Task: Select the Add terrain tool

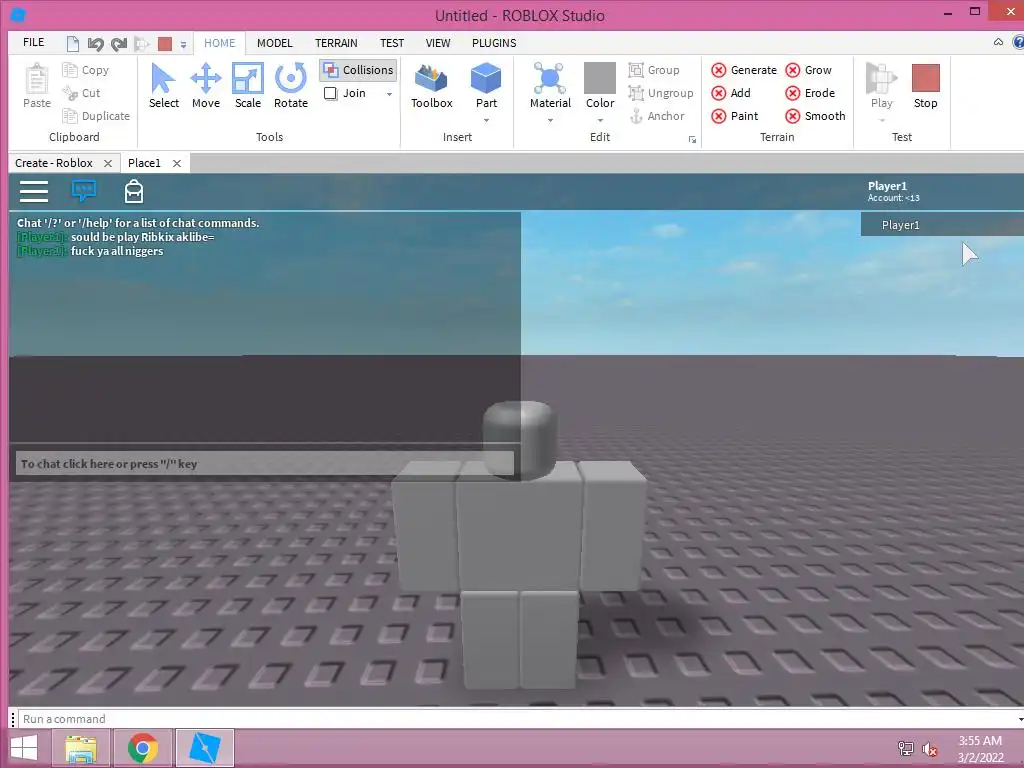Action: 731,93
